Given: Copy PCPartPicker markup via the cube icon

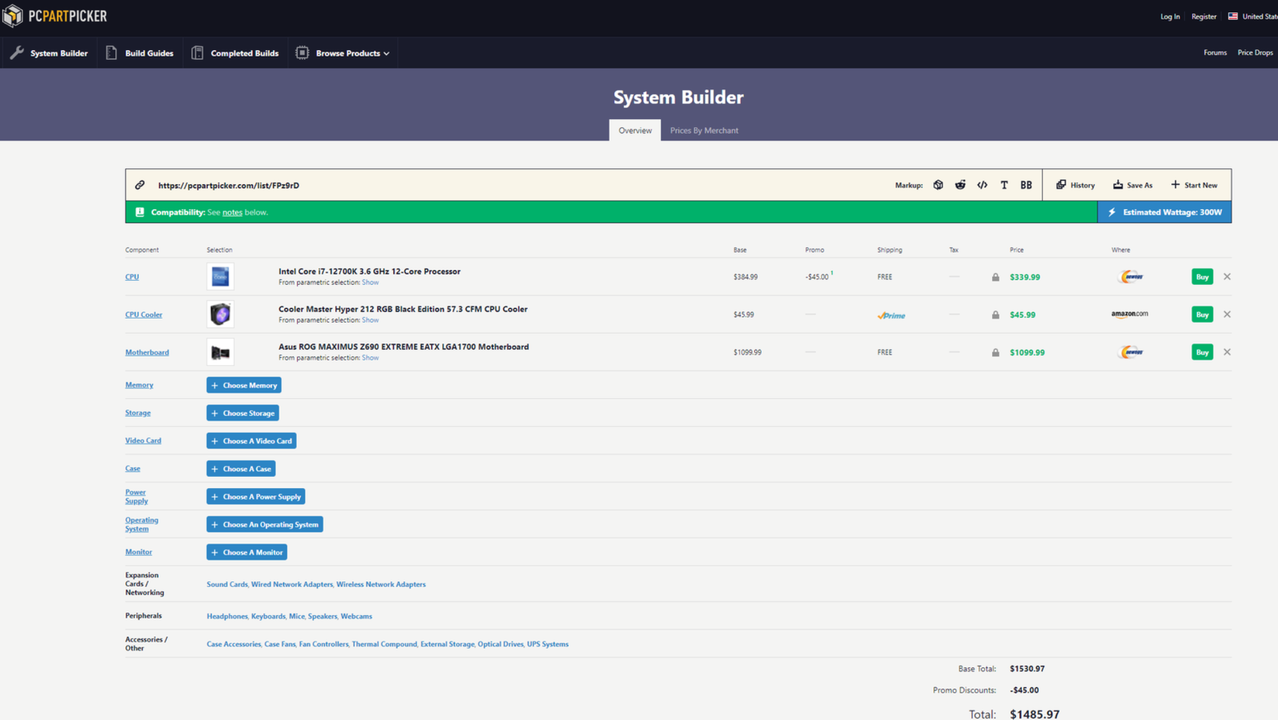Looking at the screenshot, I should click(x=938, y=185).
